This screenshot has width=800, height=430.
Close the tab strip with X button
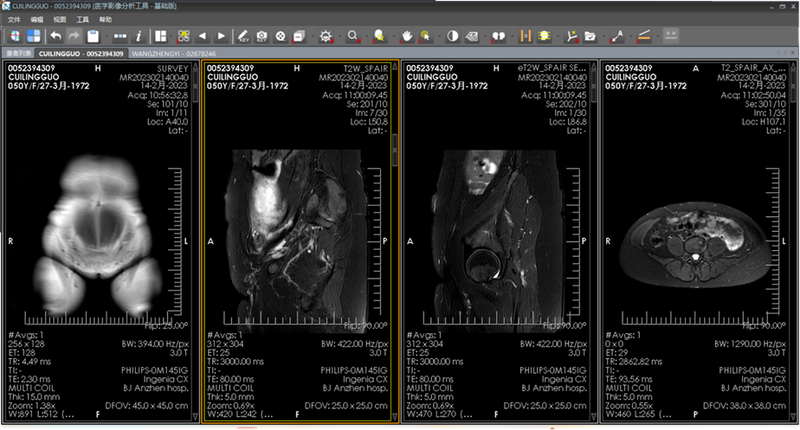[792, 53]
